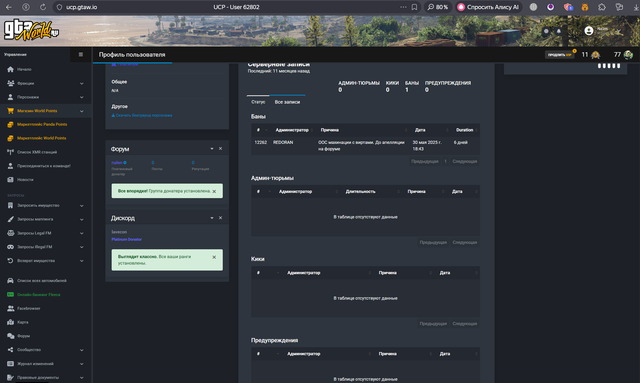Click Следующая under Кики table
Screen dimensions: 640x383
[x=464, y=324]
